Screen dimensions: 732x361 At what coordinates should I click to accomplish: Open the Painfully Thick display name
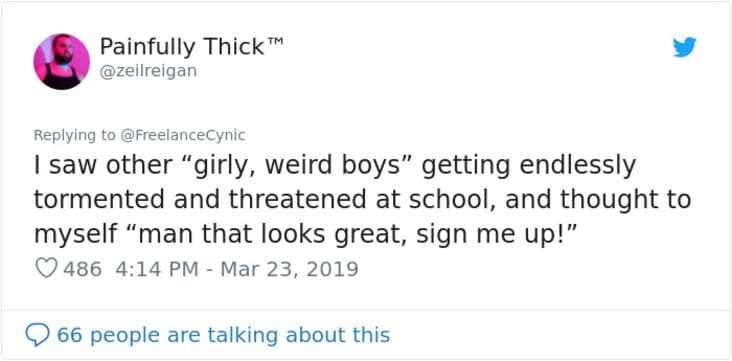182,47
